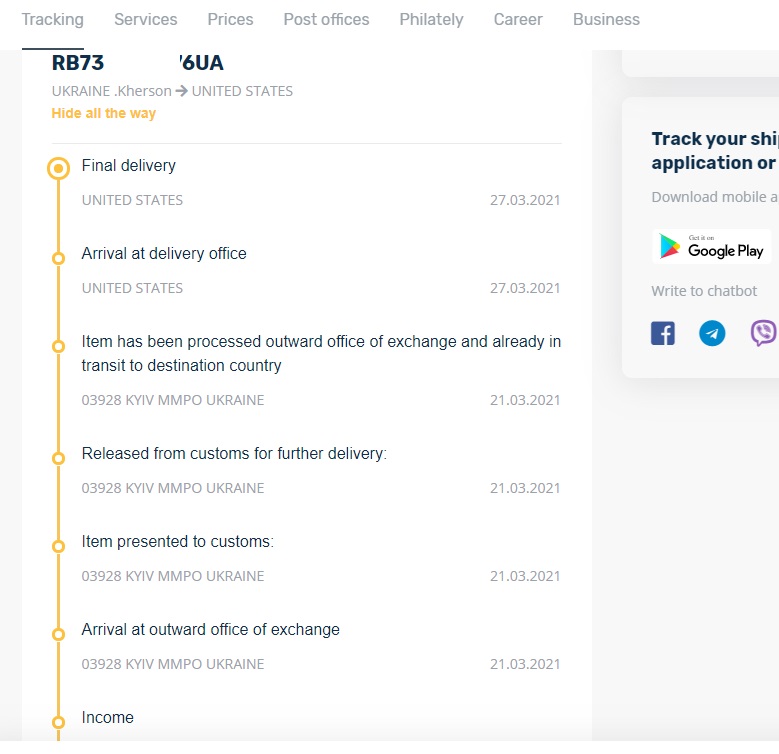This screenshot has width=779, height=754.
Task: Open the Telegram chatbot icon
Action: (712, 333)
